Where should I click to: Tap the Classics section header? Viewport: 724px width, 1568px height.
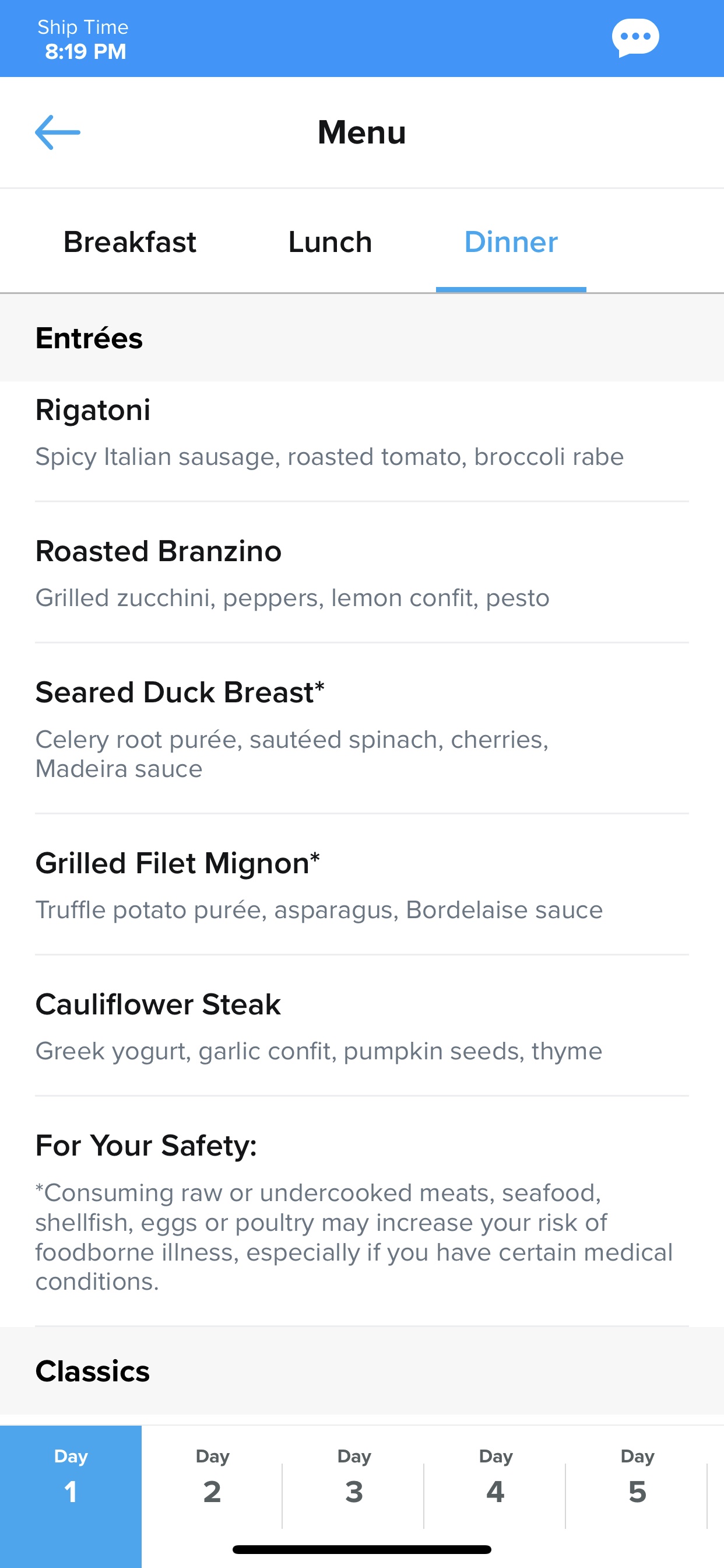[x=362, y=1371]
